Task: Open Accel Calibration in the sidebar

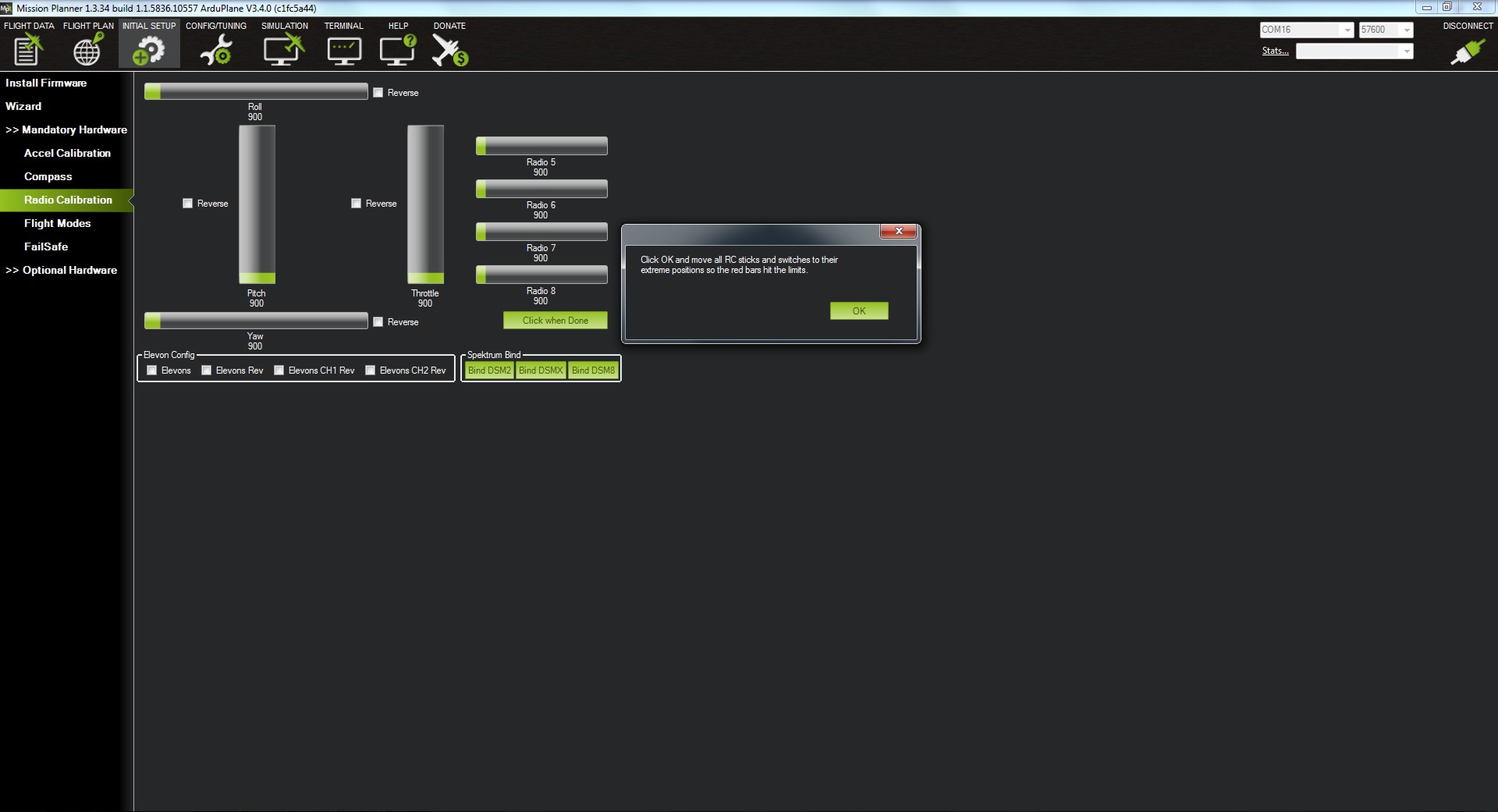Action: 67,153
